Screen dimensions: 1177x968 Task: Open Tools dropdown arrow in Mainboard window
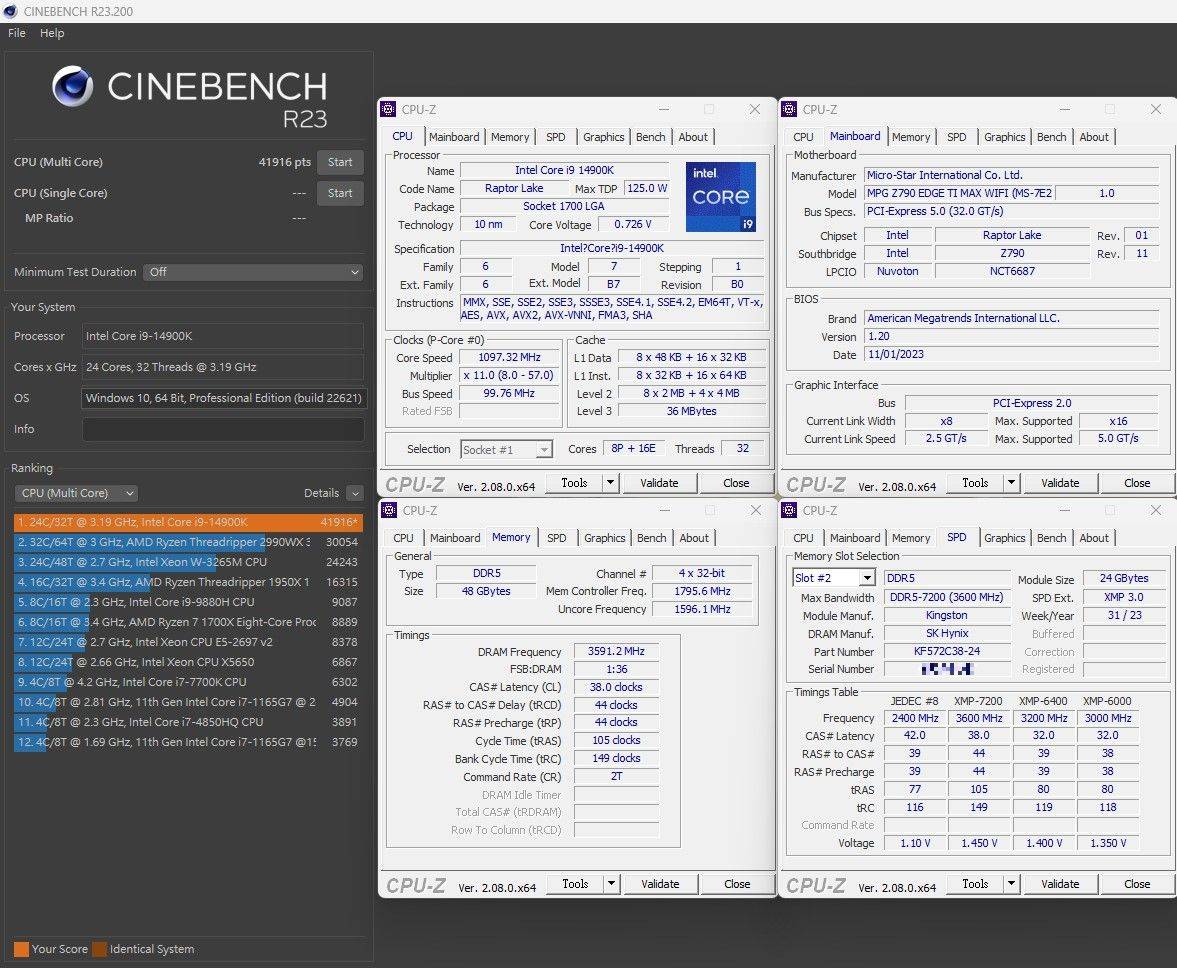[1012, 483]
